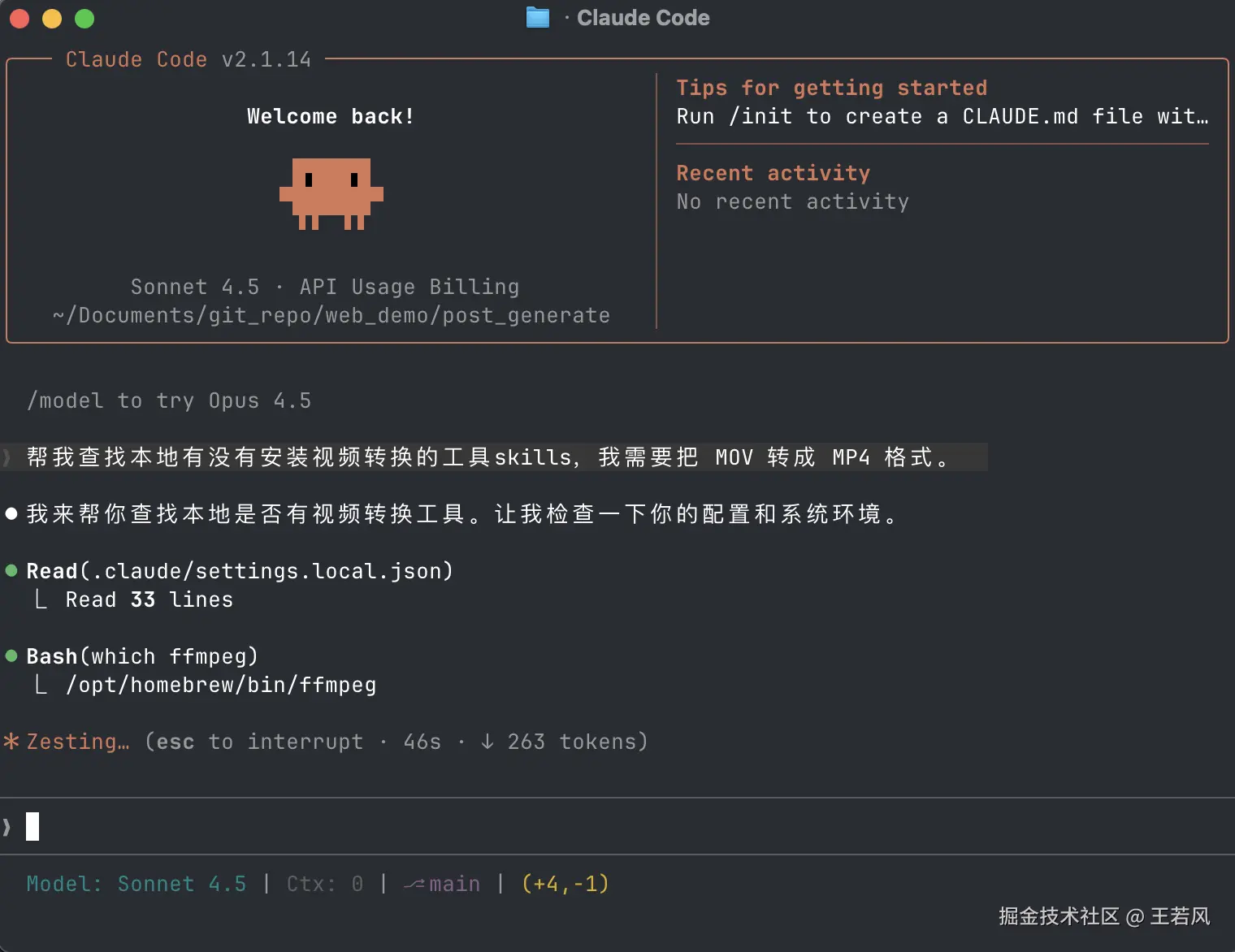1235x952 pixels.
Task: Click 'Sonnet 4.5 · API Usage Billing' line
Action: point(325,287)
